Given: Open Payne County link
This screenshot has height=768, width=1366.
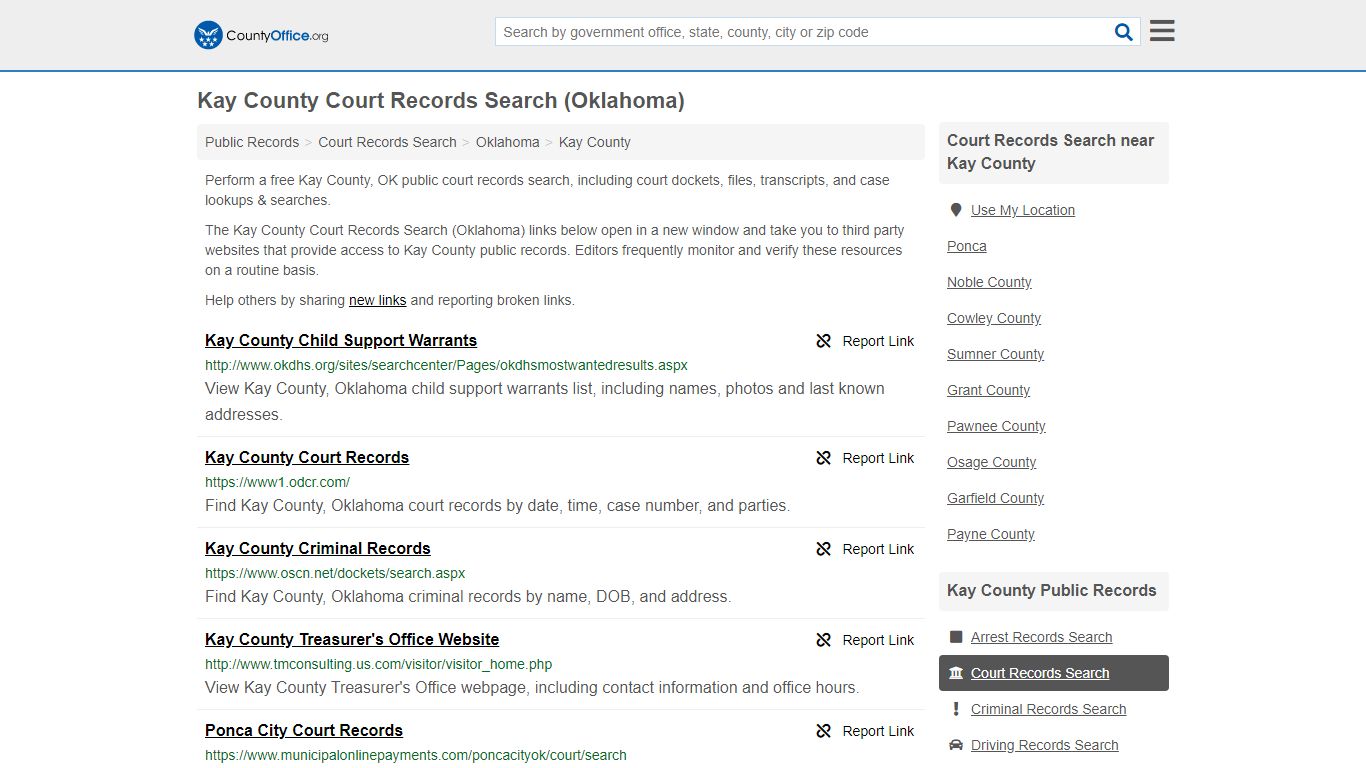Looking at the screenshot, I should tap(990, 534).
